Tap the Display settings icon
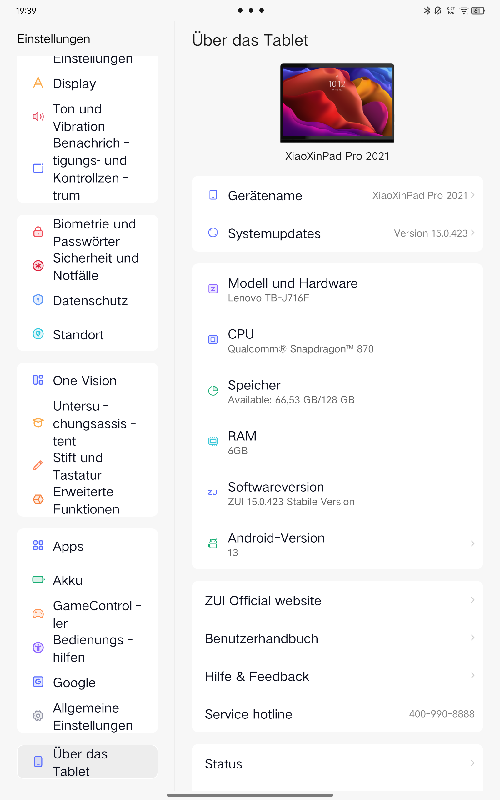 click(38, 83)
